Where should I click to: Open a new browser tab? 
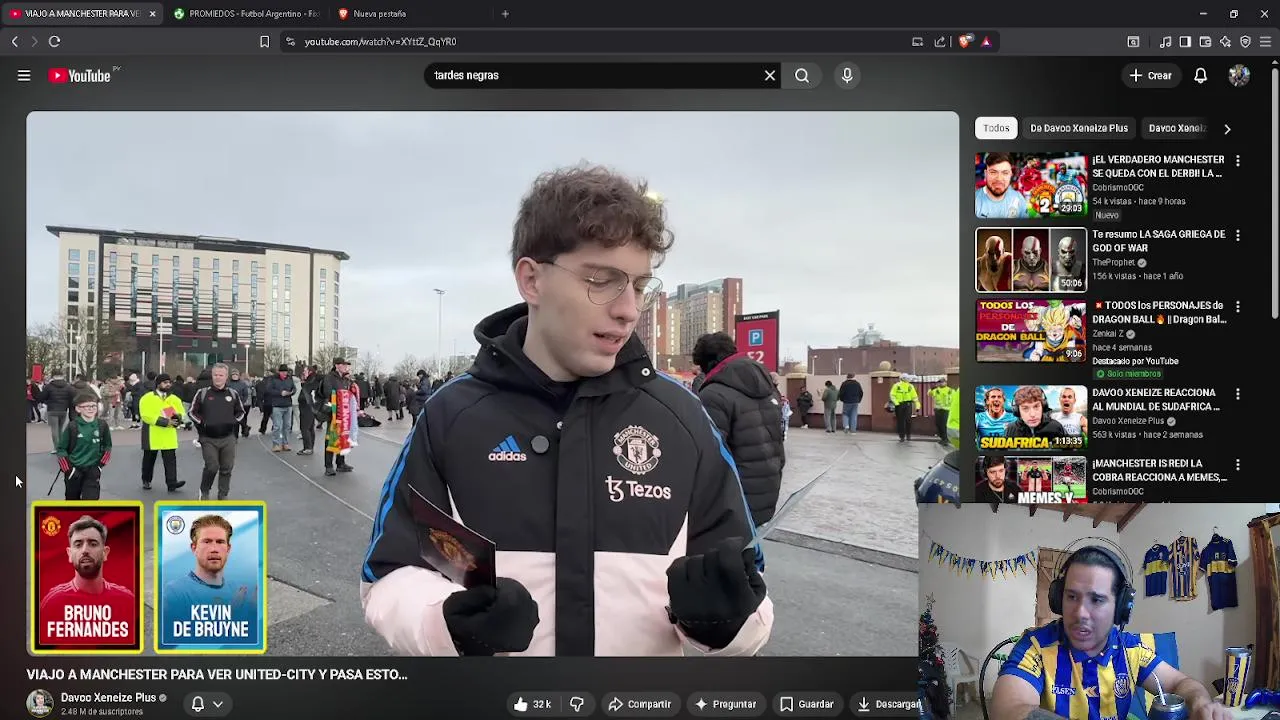click(505, 14)
